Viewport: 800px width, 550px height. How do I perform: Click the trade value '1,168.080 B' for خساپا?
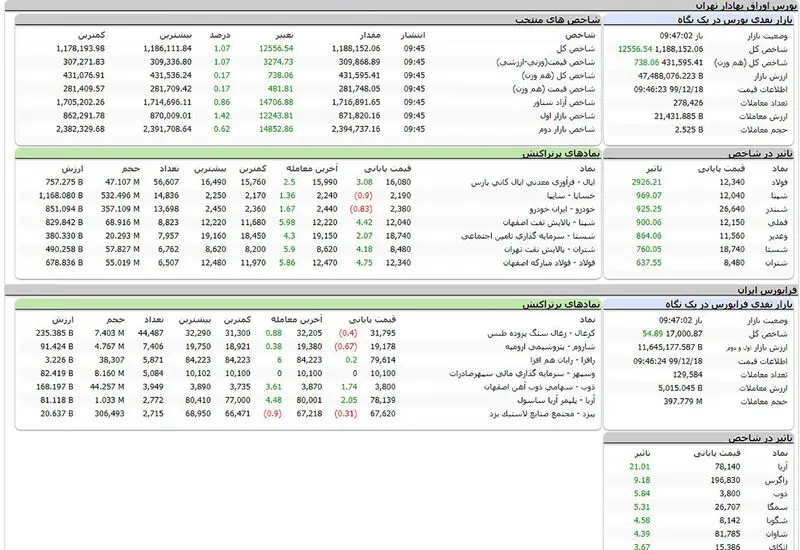tap(61, 195)
